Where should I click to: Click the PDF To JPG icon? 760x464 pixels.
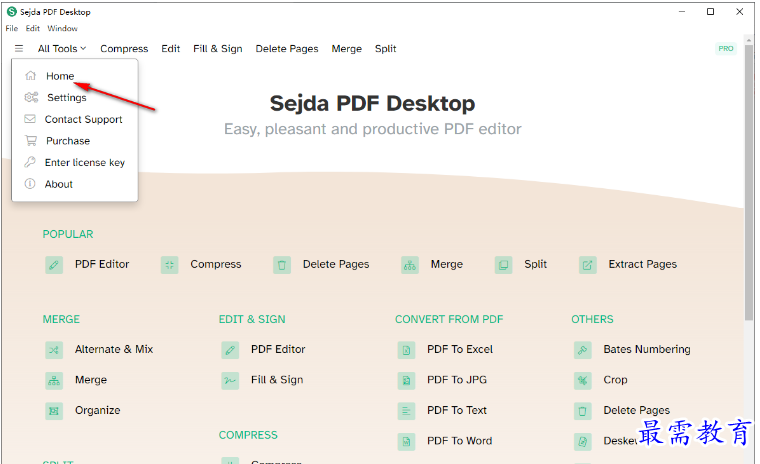[x=406, y=381]
